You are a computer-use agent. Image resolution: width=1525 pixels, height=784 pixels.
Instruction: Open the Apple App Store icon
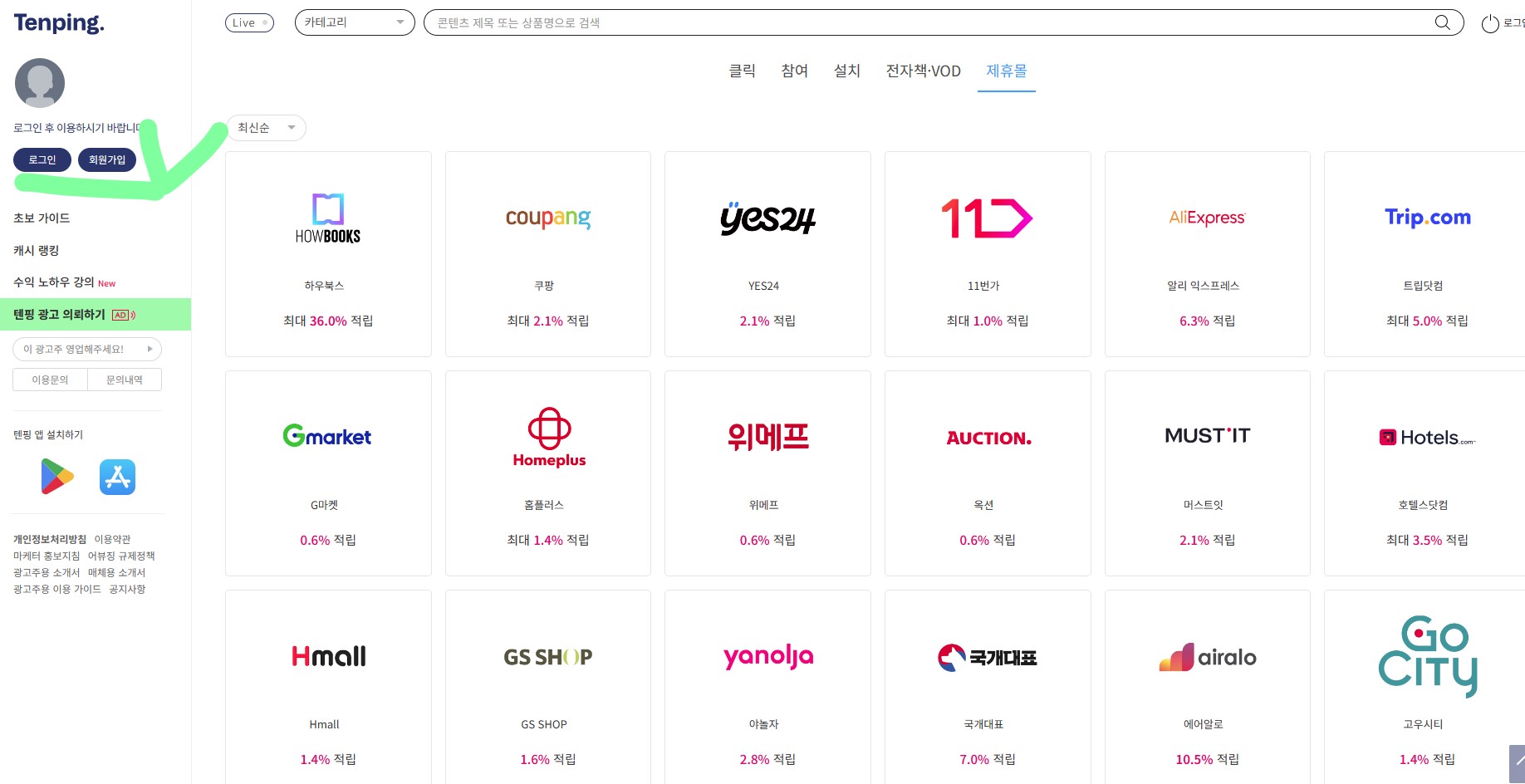[117, 477]
